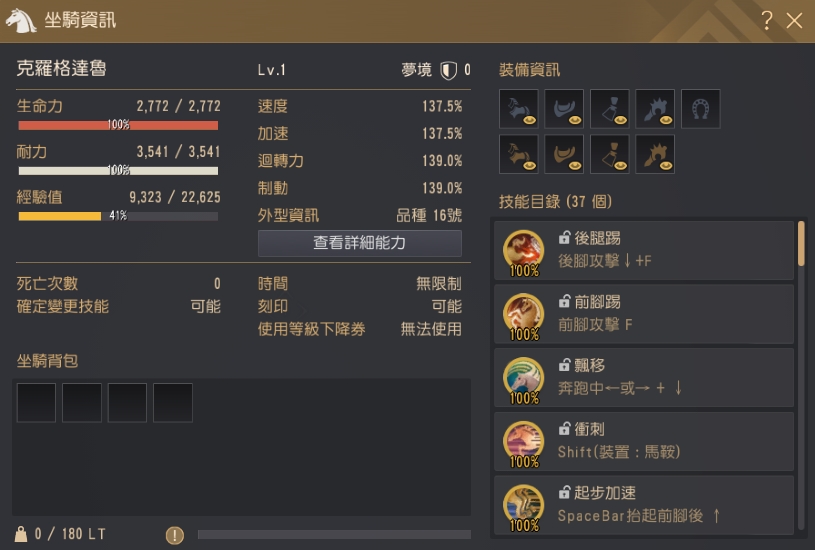Click the 飄移 skill icon
This screenshot has width=815, height=550.
[x=523, y=379]
